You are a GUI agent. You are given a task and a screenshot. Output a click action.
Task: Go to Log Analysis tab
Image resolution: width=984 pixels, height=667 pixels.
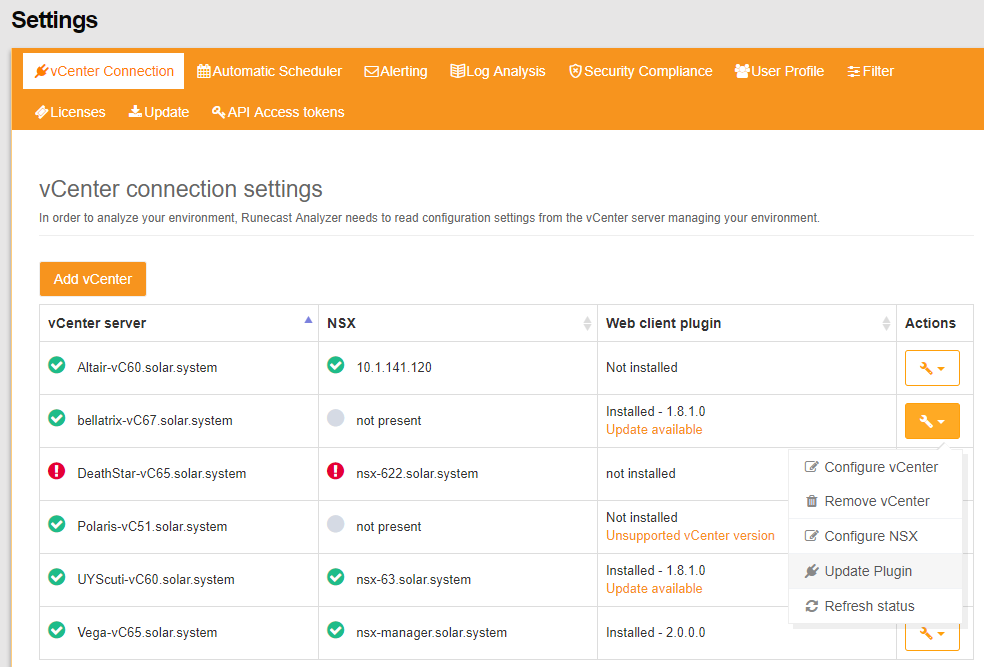tap(498, 71)
